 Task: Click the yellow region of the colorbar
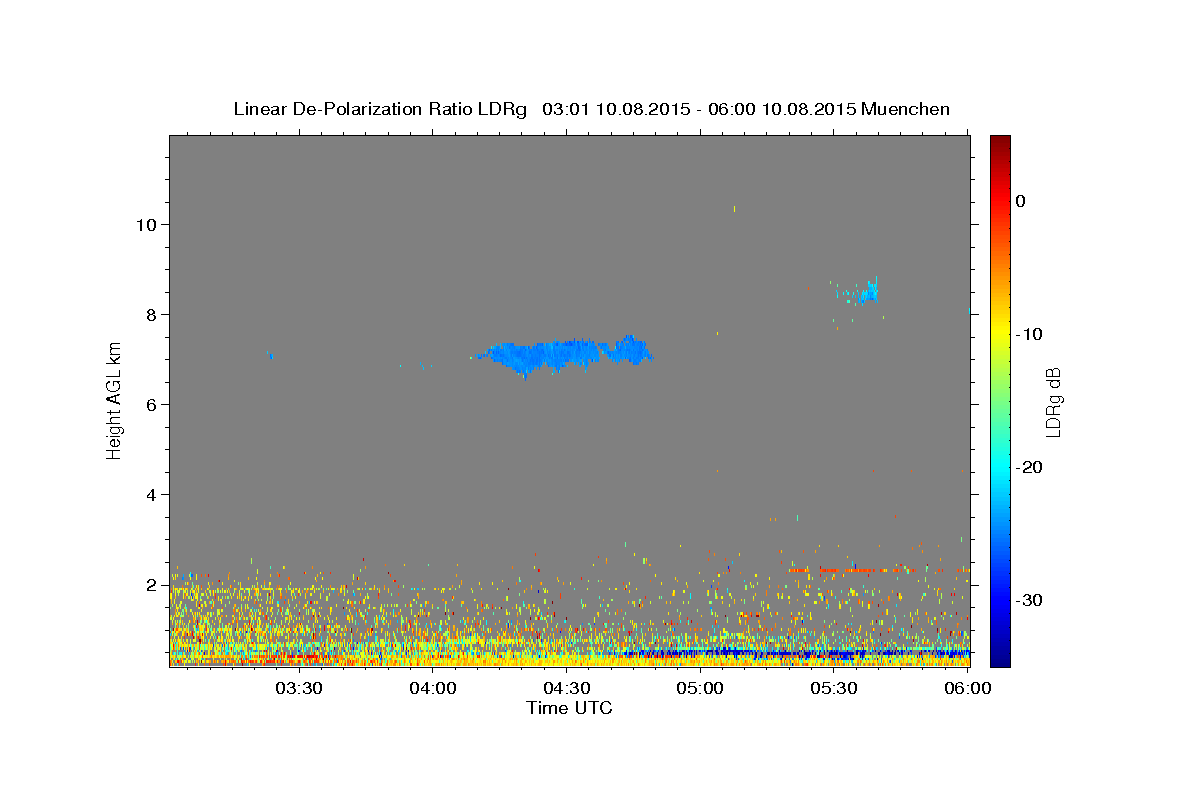pos(1000,330)
